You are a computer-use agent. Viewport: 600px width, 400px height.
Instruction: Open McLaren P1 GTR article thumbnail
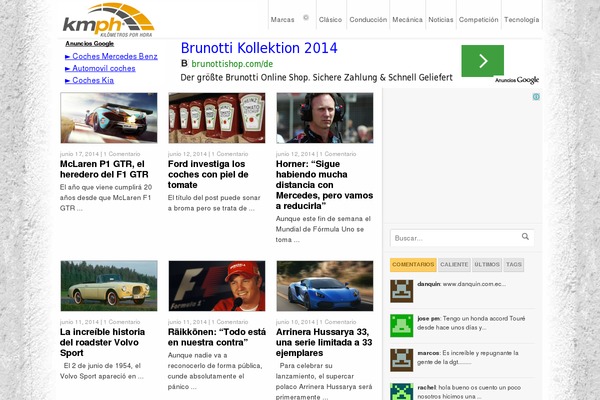coord(109,118)
